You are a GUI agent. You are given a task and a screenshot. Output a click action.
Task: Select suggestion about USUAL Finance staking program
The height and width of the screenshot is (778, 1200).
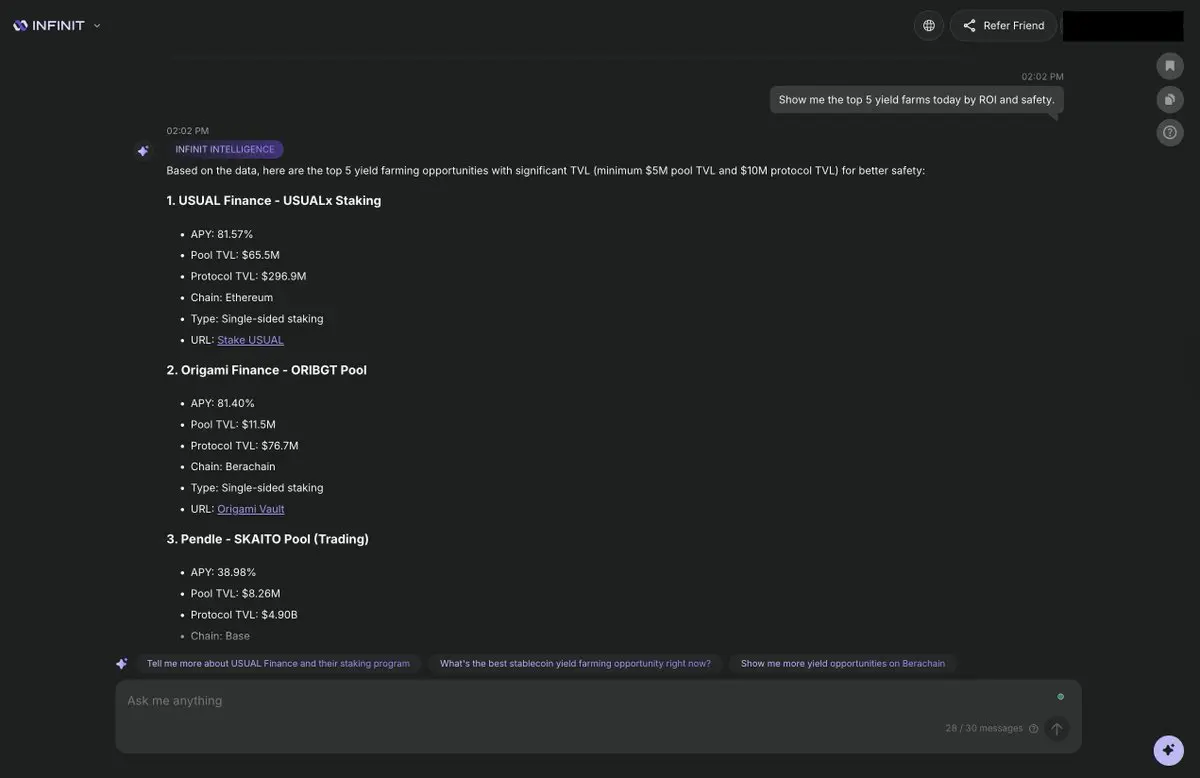pyautogui.click(x=278, y=663)
